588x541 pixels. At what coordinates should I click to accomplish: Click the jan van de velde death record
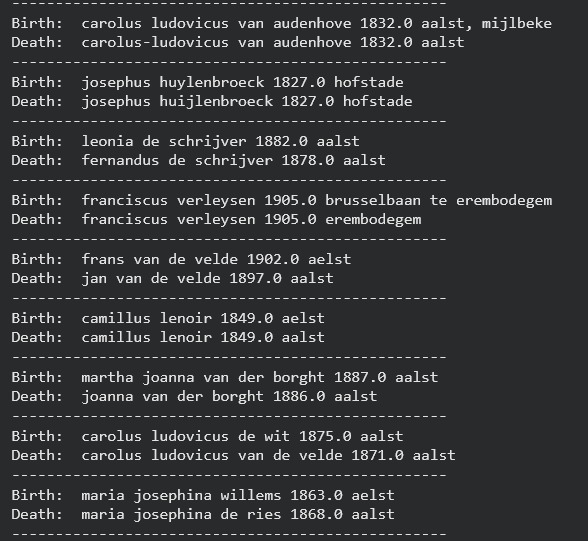coord(172,279)
